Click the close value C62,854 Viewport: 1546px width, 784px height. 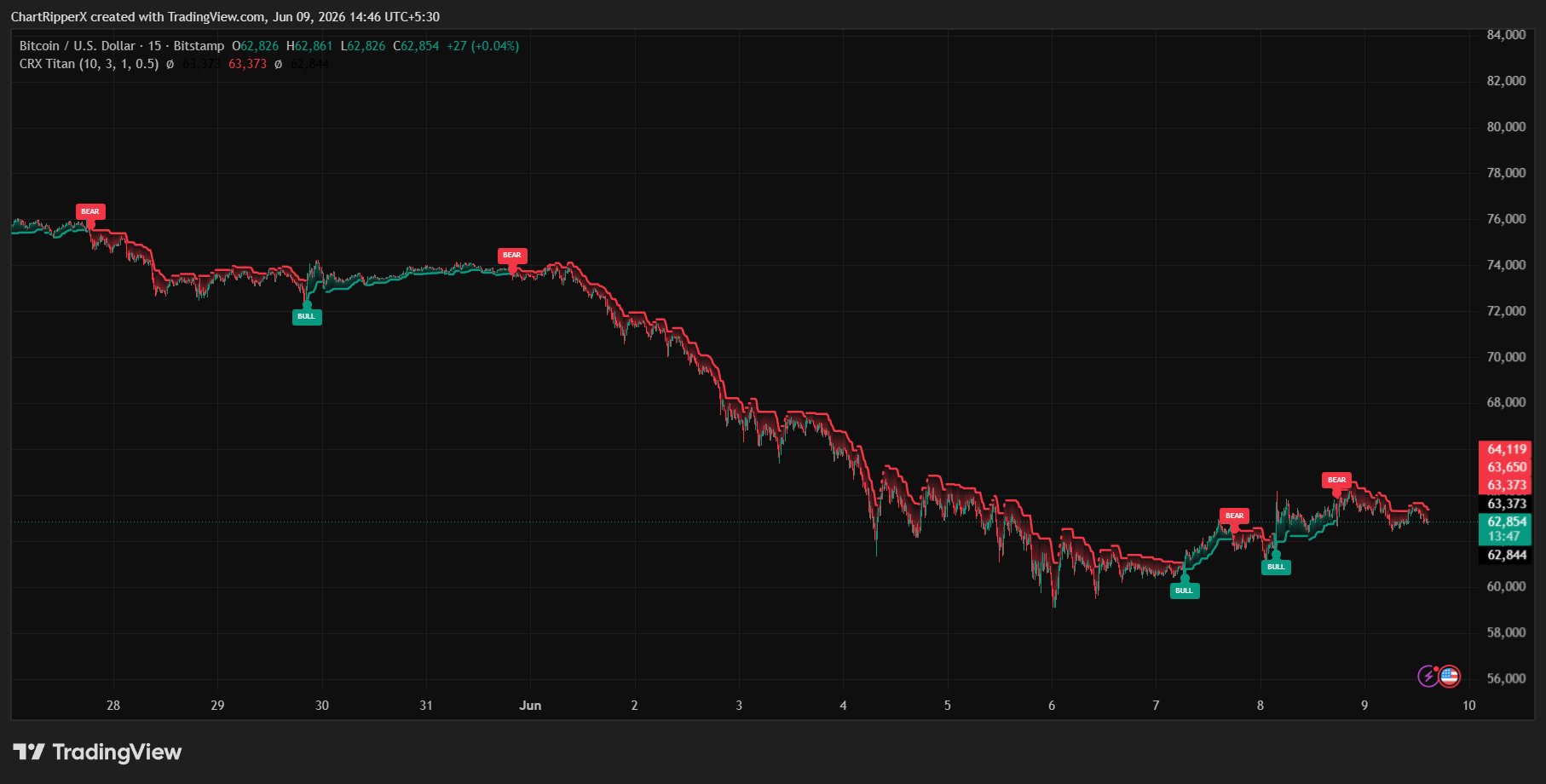[416, 46]
